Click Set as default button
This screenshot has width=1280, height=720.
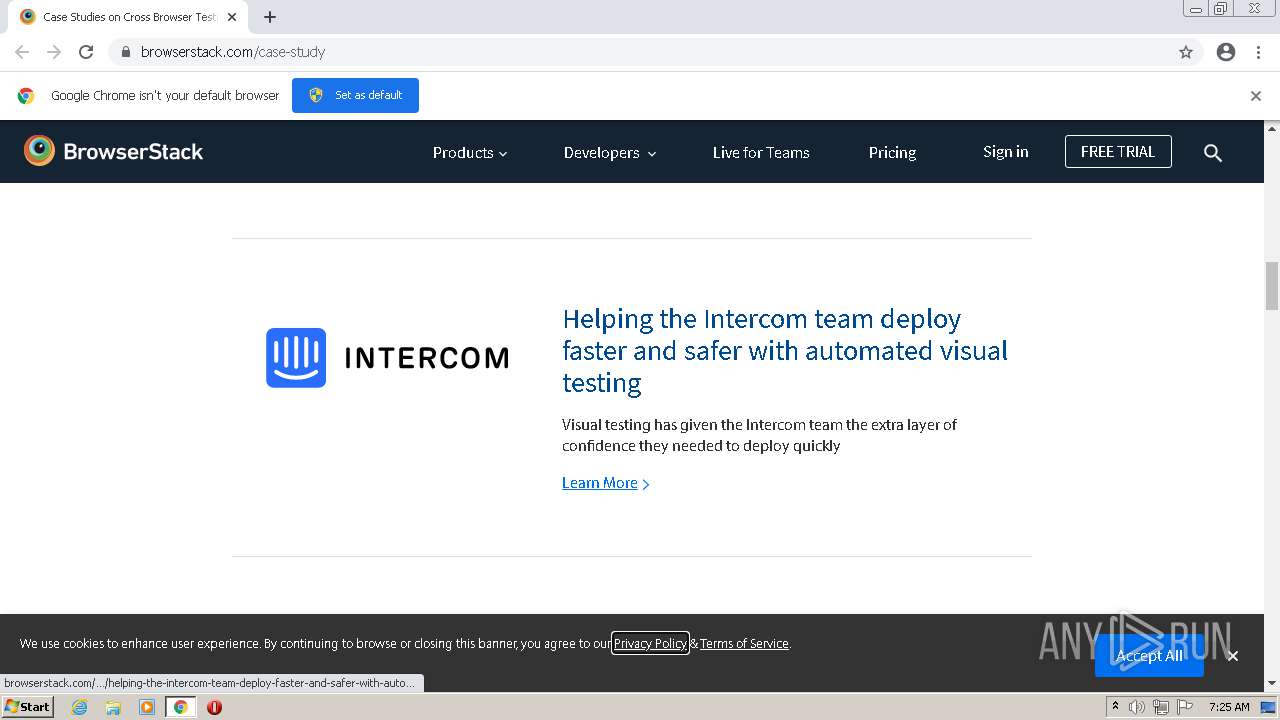[355, 96]
